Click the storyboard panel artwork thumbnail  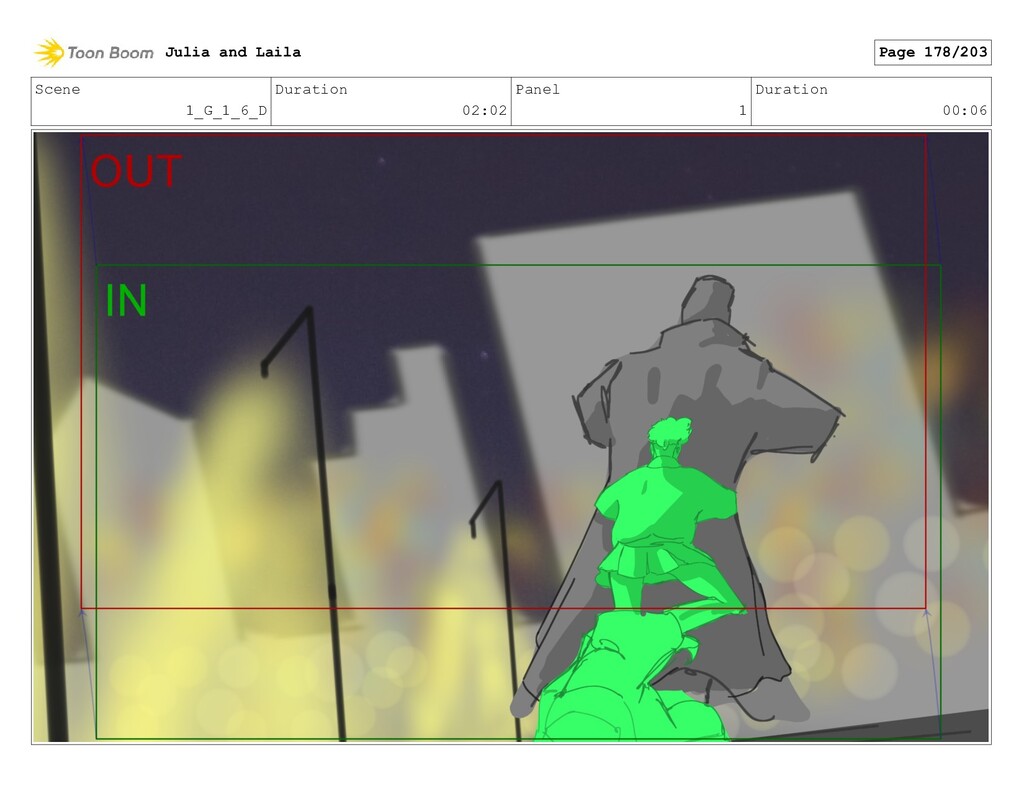point(511,436)
